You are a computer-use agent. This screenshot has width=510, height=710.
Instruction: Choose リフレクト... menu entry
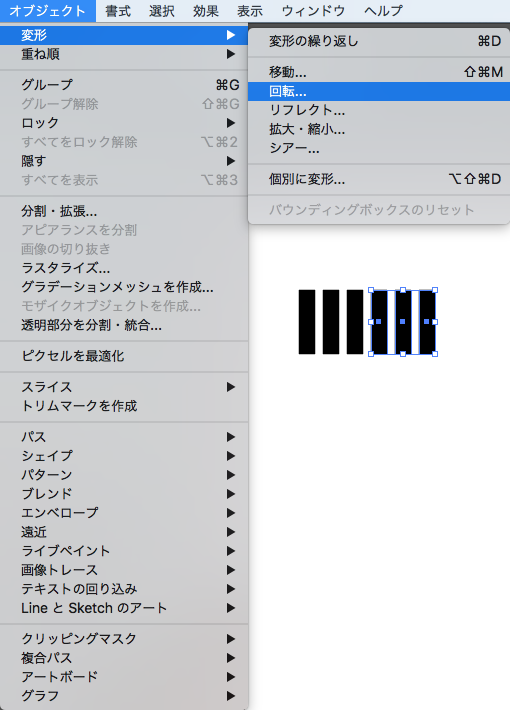[x=379, y=110]
